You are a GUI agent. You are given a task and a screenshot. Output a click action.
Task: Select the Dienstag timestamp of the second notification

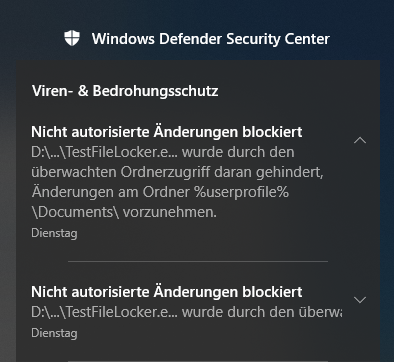click(x=54, y=333)
